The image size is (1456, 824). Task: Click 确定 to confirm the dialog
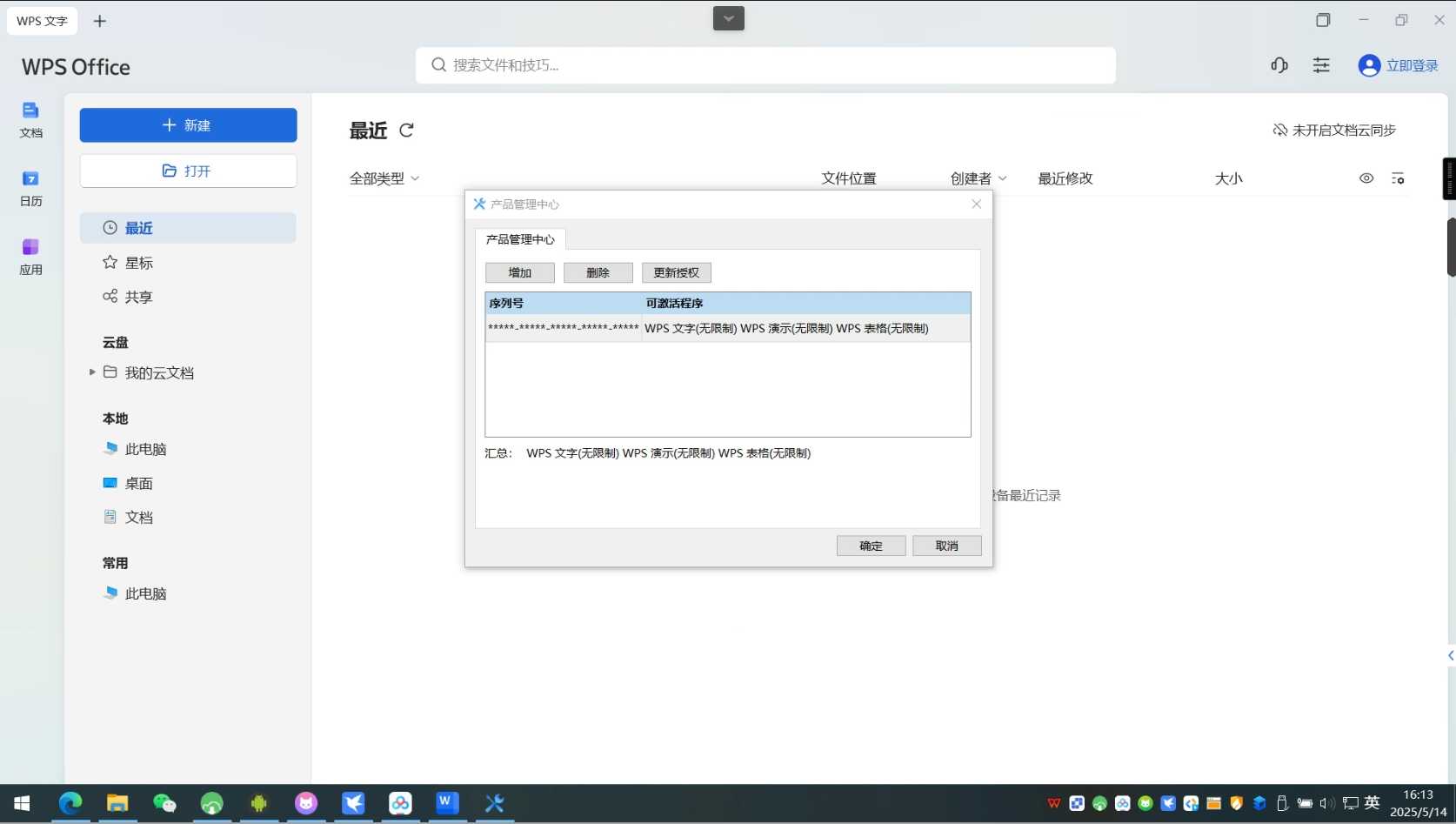[871, 546]
